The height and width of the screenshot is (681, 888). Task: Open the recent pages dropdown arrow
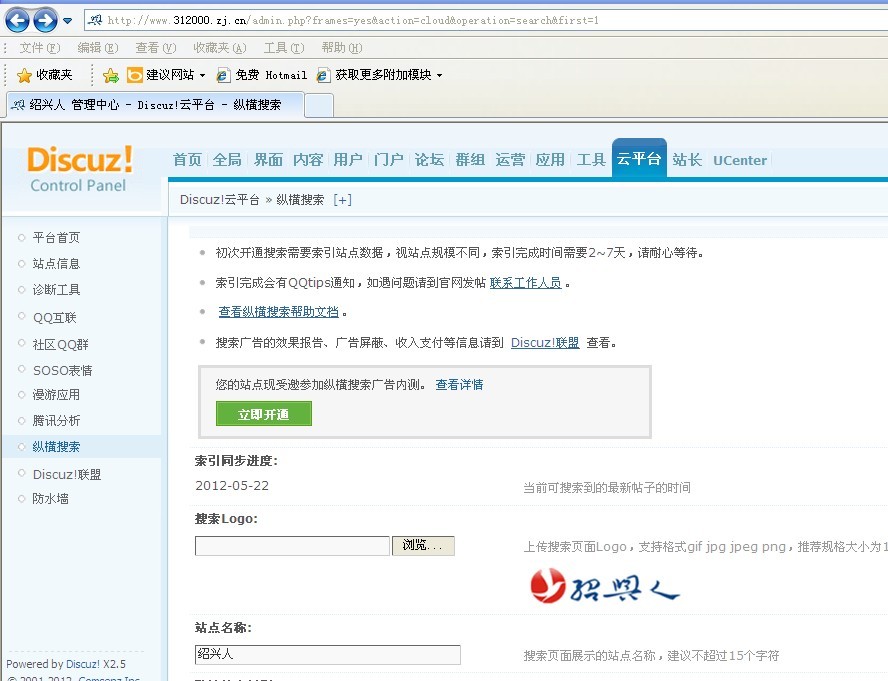tap(67, 21)
